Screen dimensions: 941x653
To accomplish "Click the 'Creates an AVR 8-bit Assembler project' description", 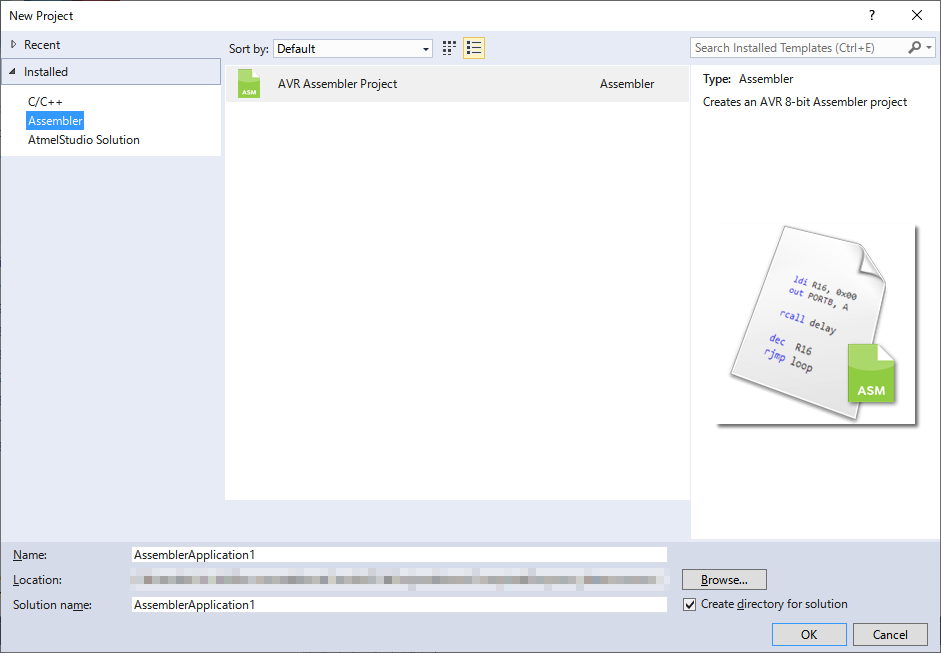I will click(805, 102).
